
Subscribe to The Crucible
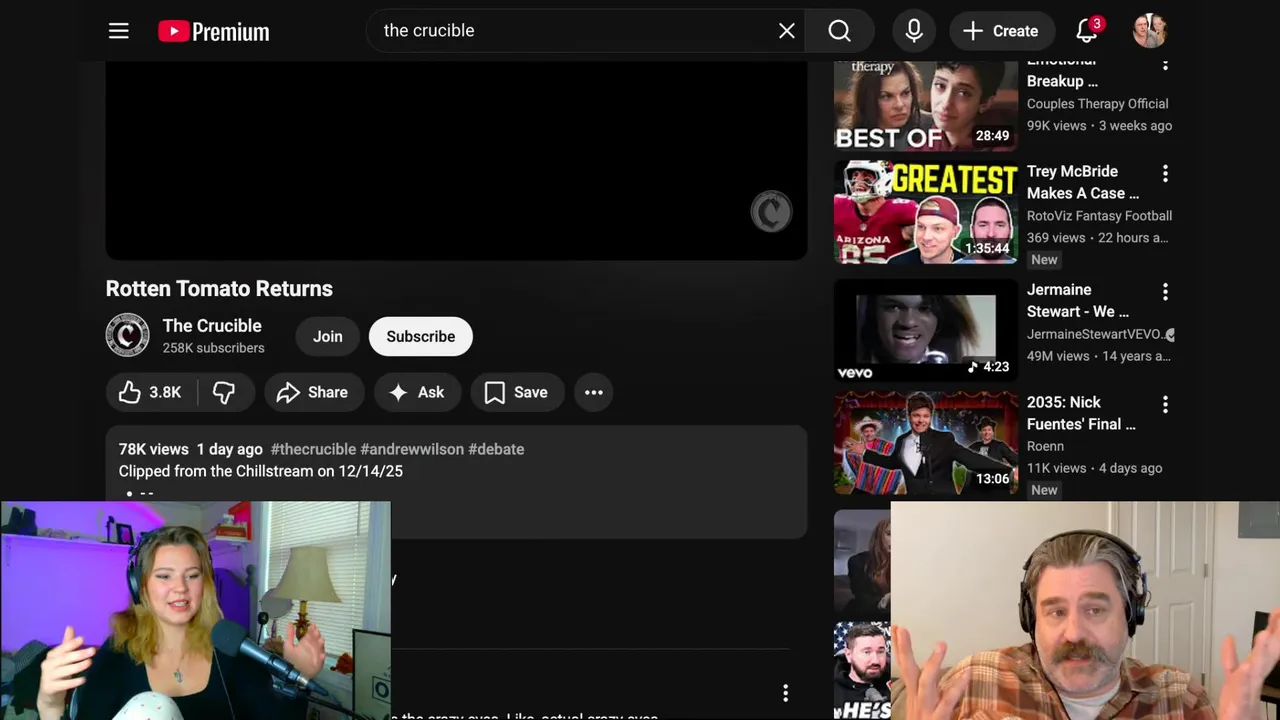coord(421,336)
